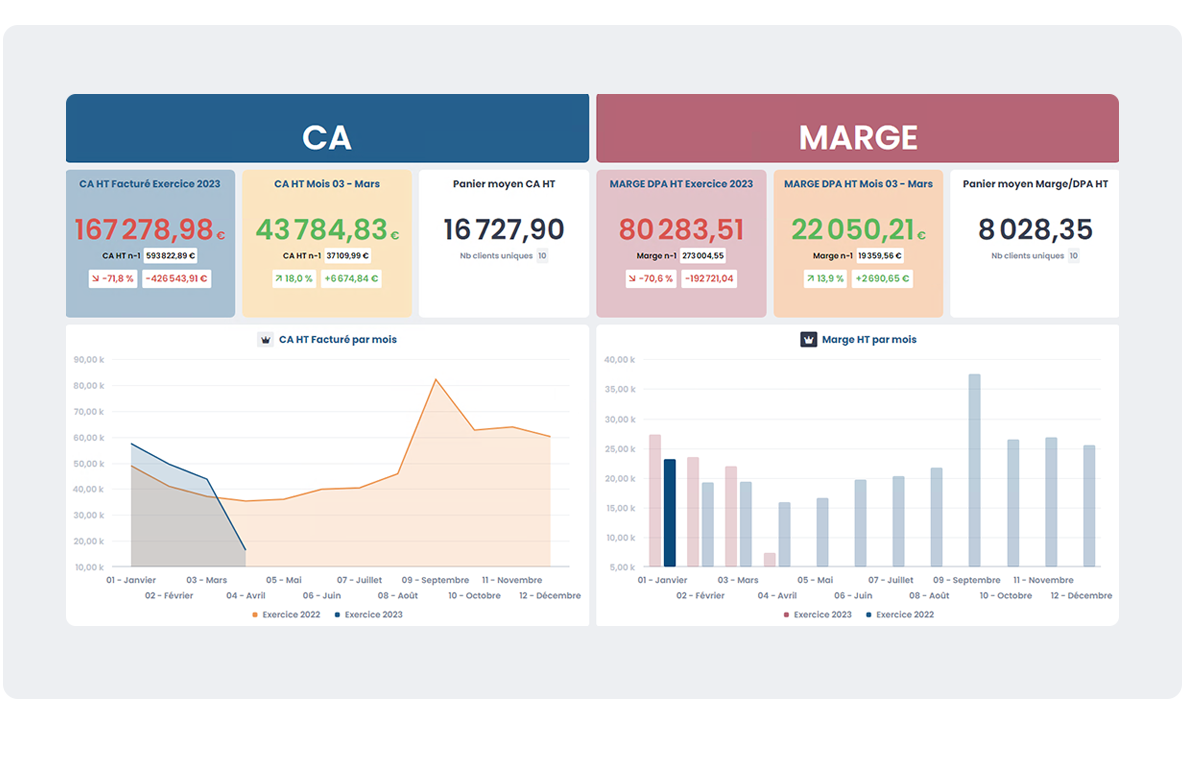Toggle Exercice 2022 legend in CA HT chart
The height and width of the screenshot is (767, 1183).
[x=286, y=614]
